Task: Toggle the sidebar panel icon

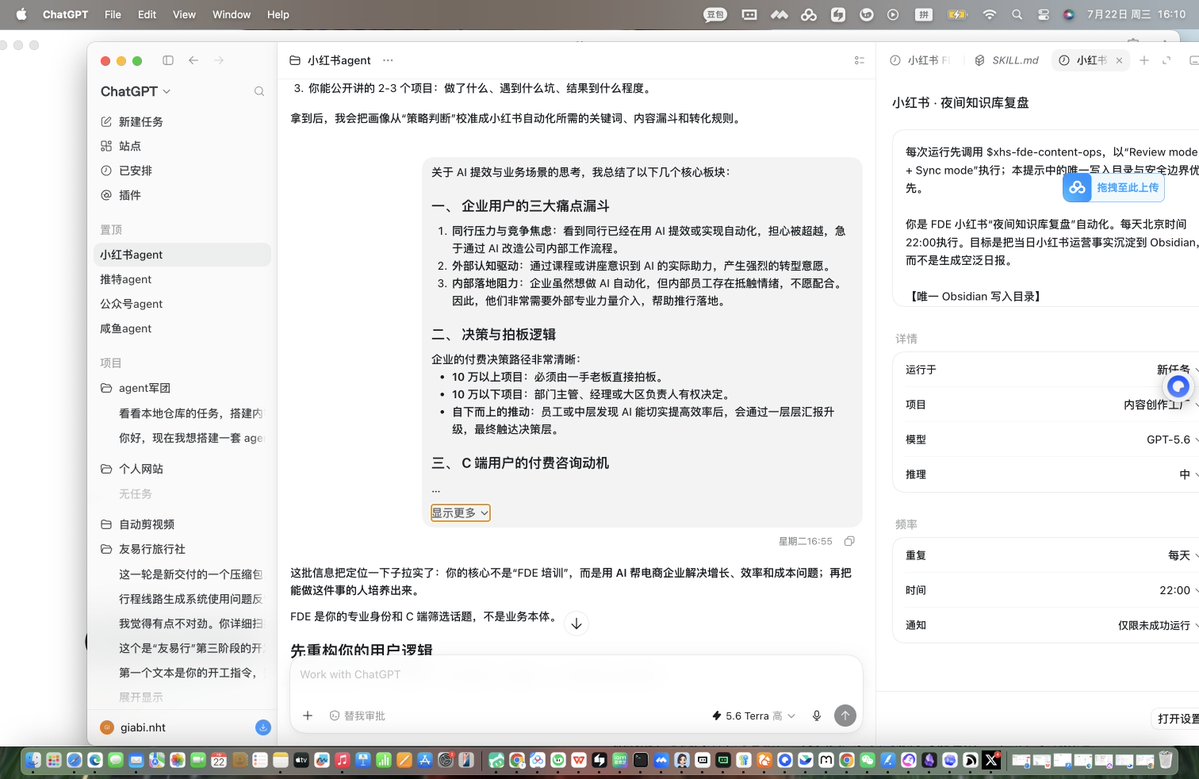Action: pyautogui.click(x=168, y=60)
